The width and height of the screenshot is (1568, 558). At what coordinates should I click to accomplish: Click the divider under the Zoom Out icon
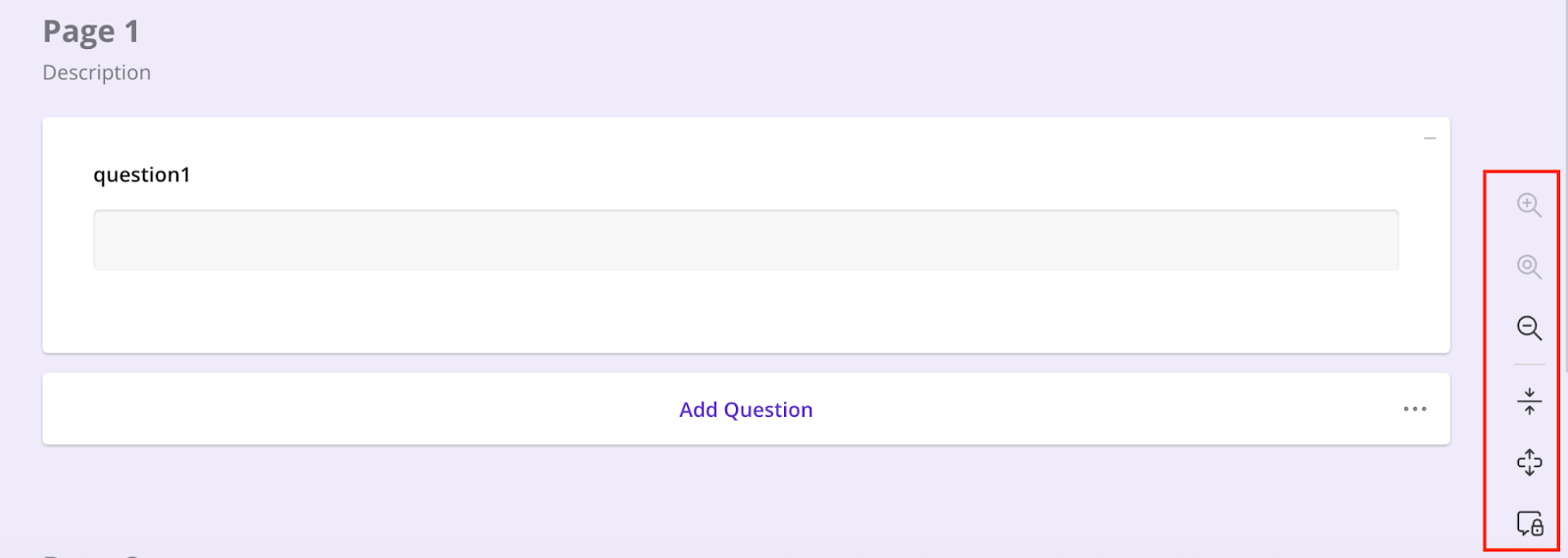tap(1529, 365)
